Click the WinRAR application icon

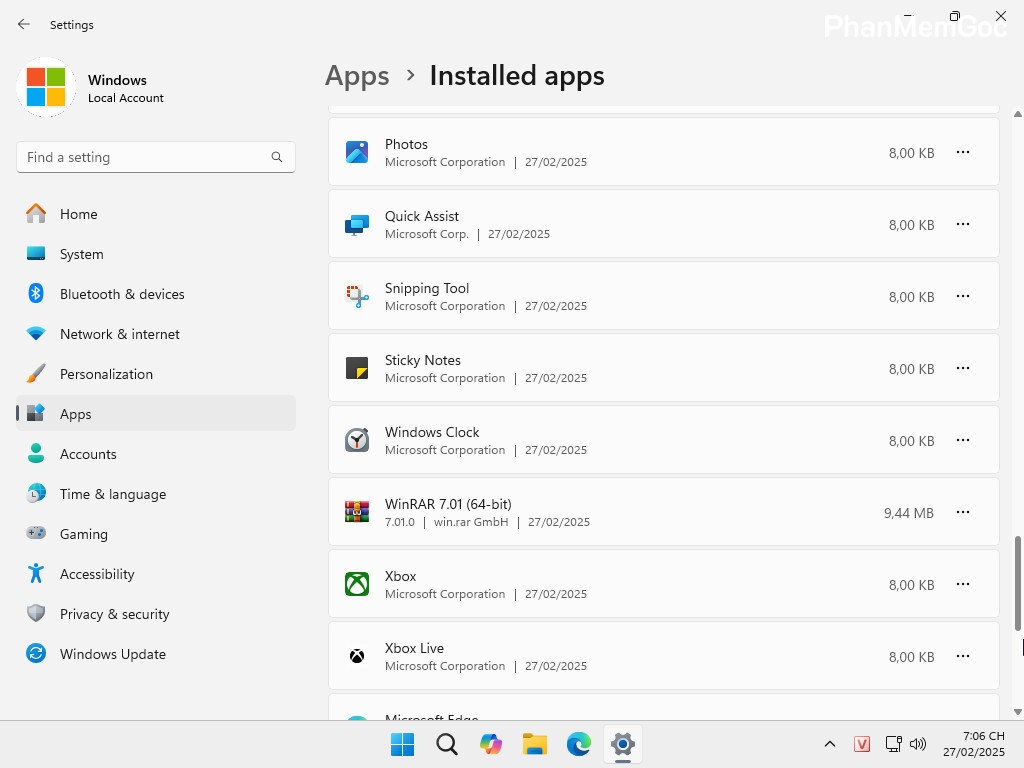tap(357, 512)
